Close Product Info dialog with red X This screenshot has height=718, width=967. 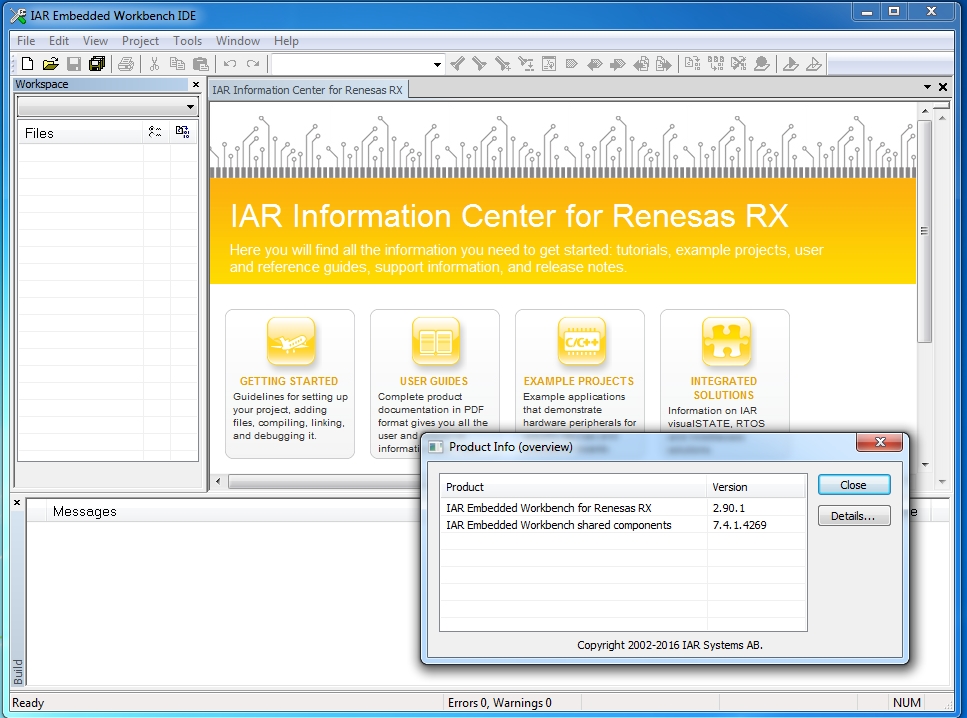[880, 442]
